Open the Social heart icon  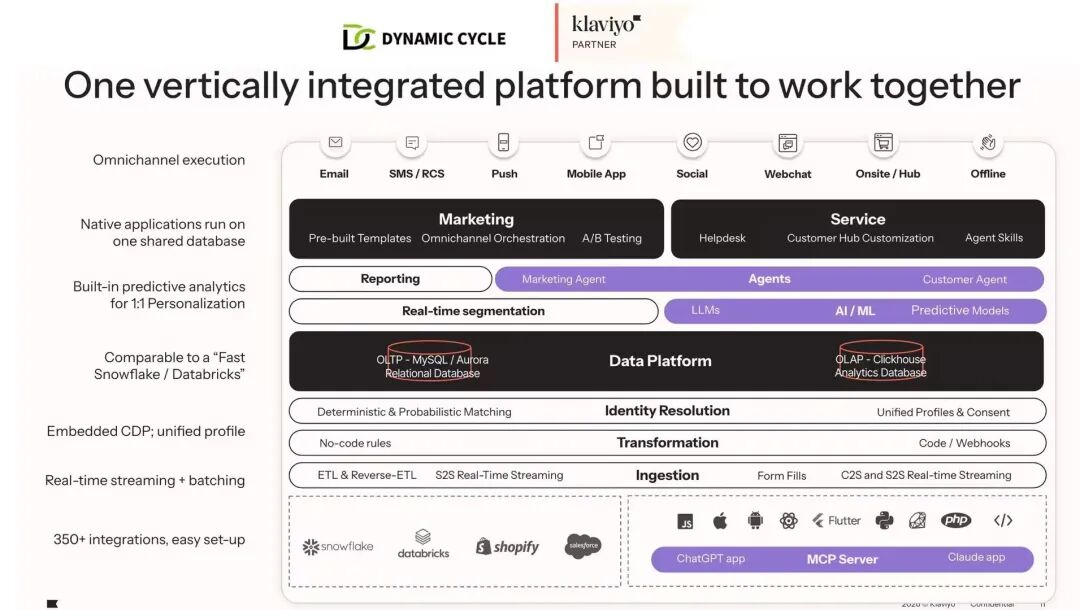(692, 143)
